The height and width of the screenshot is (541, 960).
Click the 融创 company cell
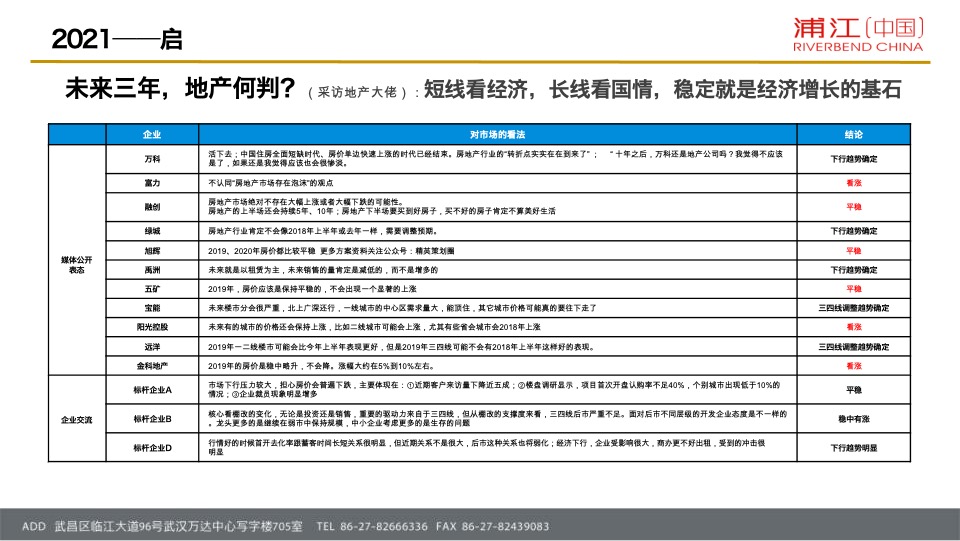pyautogui.click(x=152, y=207)
